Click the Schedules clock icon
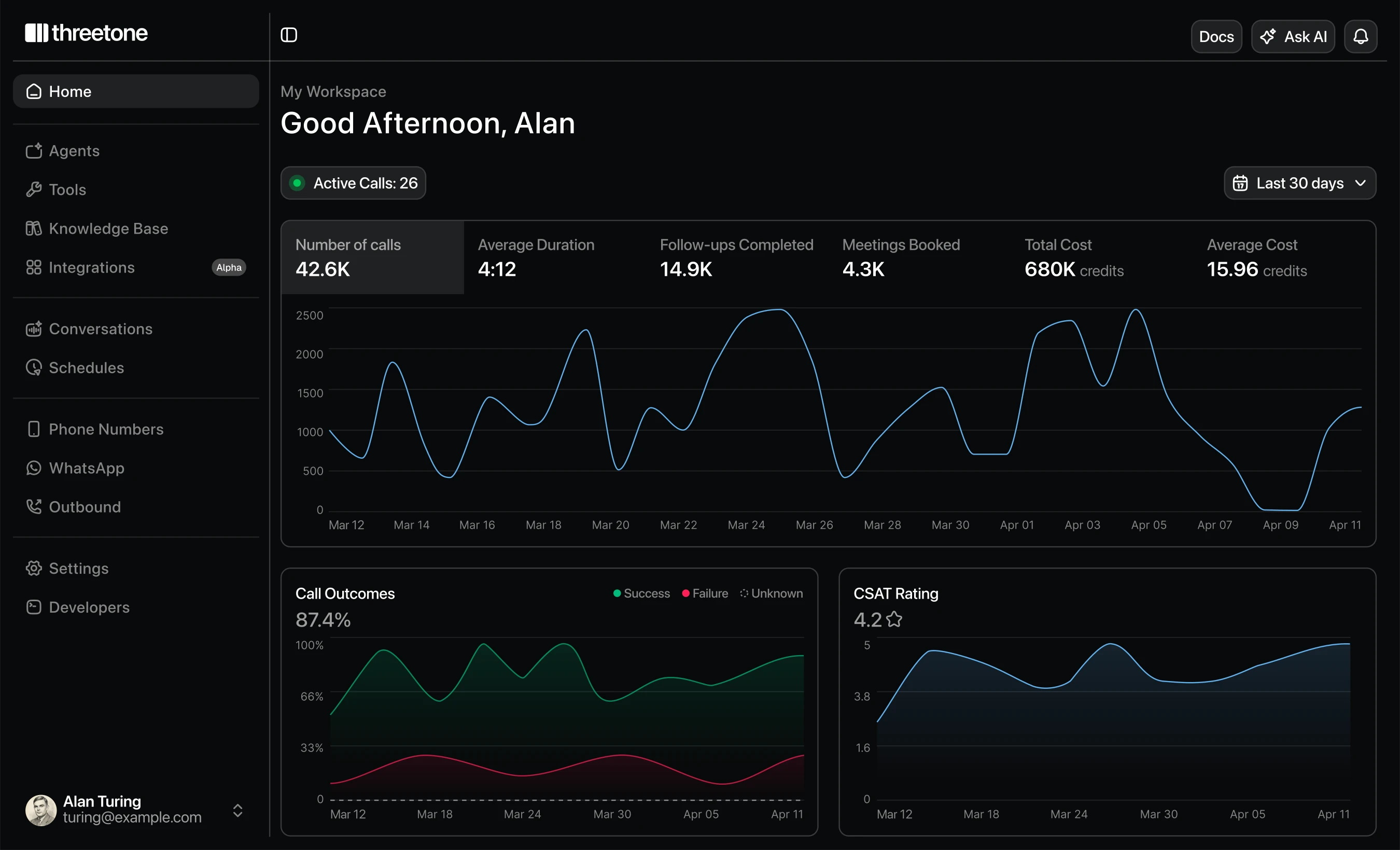Screen dimensions: 1400x850 point(34,367)
